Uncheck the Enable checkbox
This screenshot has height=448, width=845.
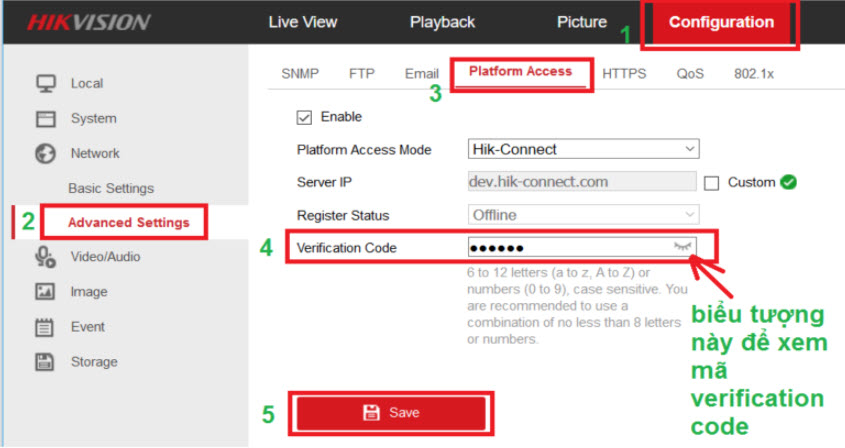coord(305,118)
